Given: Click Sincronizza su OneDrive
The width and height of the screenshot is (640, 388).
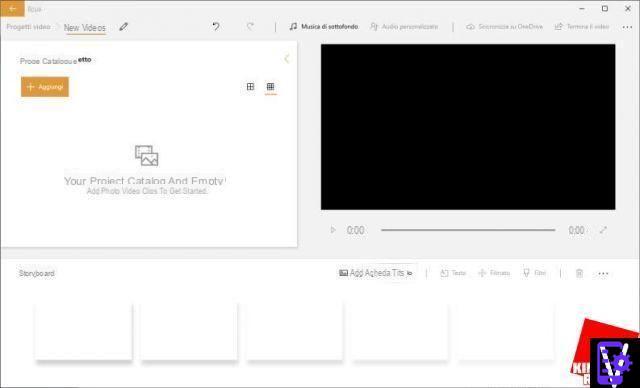Looking at the screenshot, I should pyautogui.click(x=505, y=27).
